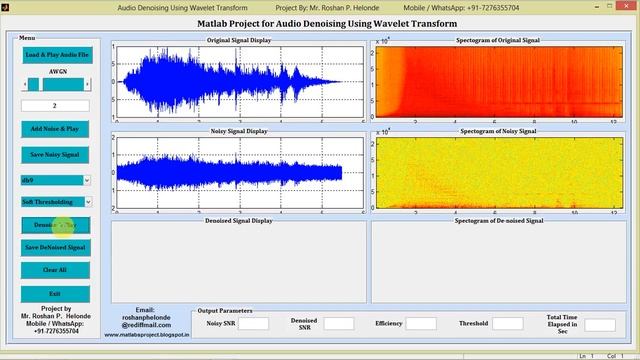640x360 pixels.
Task: Click the Noisy SNR output field
Action: [253, 324]
